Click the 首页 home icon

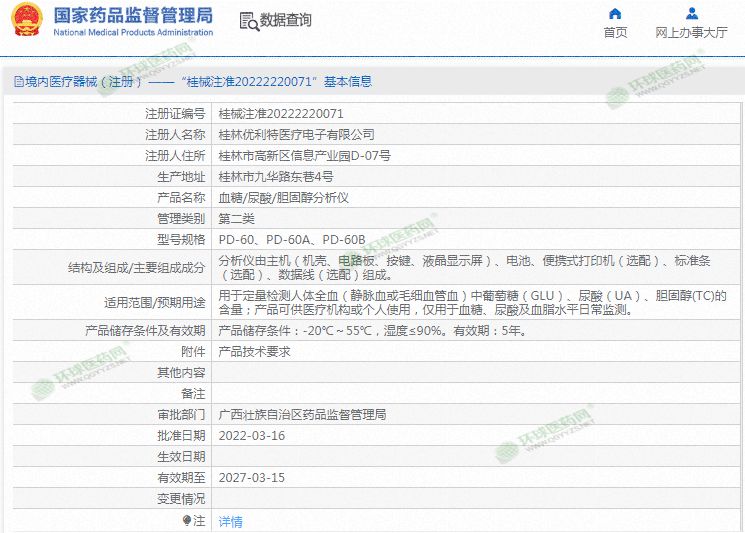tap(615, 14)
